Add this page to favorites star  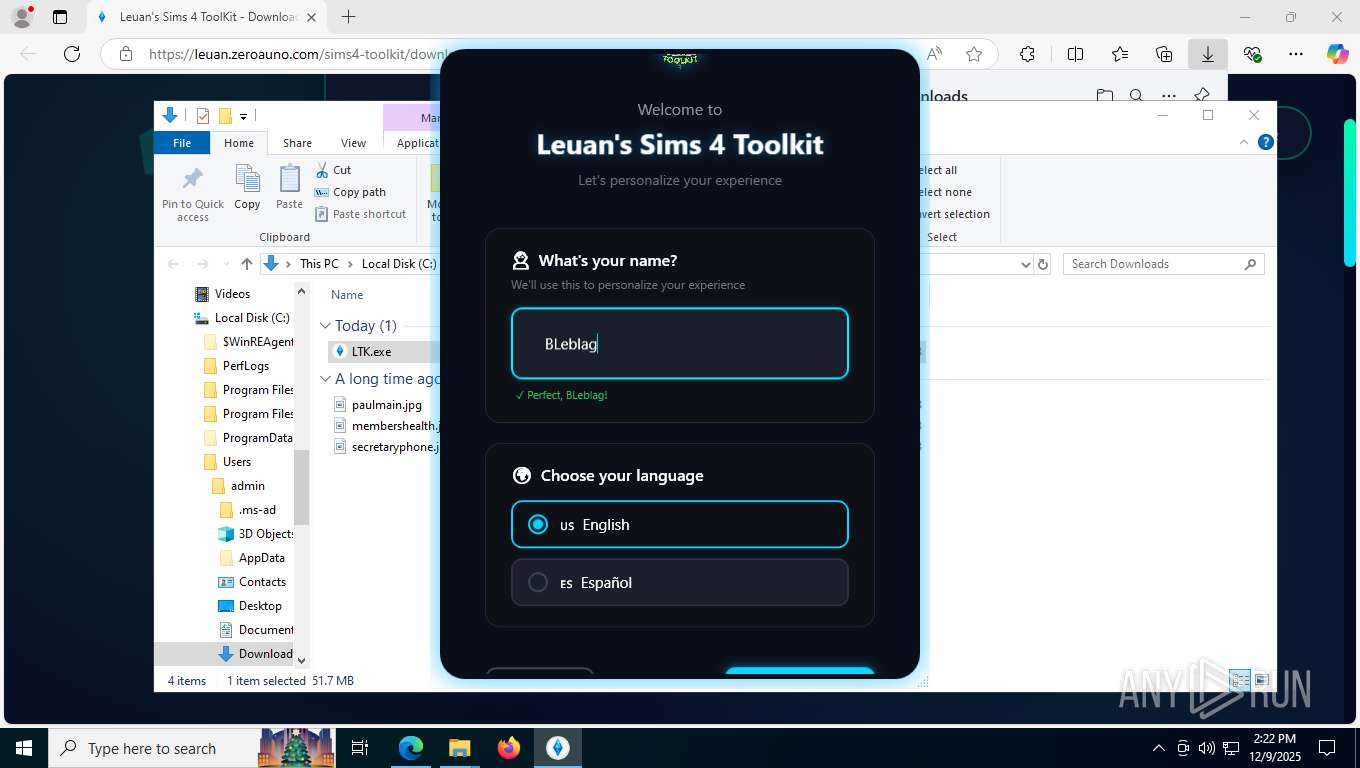(973, 54)
